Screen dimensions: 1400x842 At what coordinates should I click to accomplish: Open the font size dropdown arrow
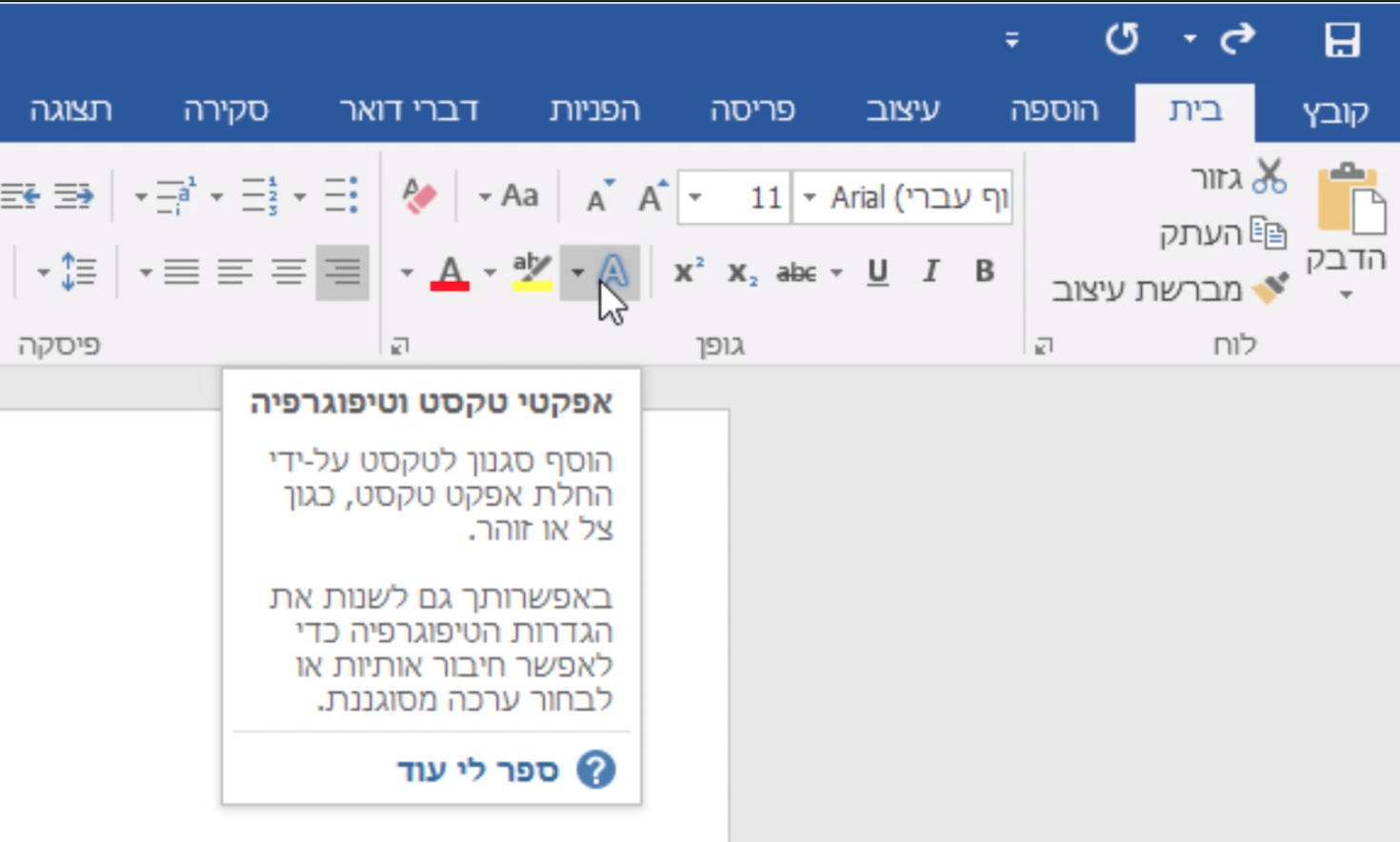pyautogui.click(x=695, y=198)
